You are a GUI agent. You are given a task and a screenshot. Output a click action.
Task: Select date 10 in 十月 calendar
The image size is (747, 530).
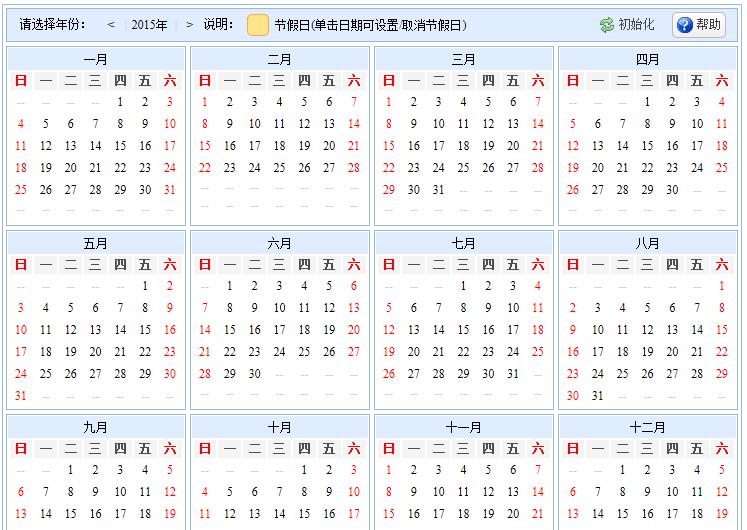(x=354, y=492)
